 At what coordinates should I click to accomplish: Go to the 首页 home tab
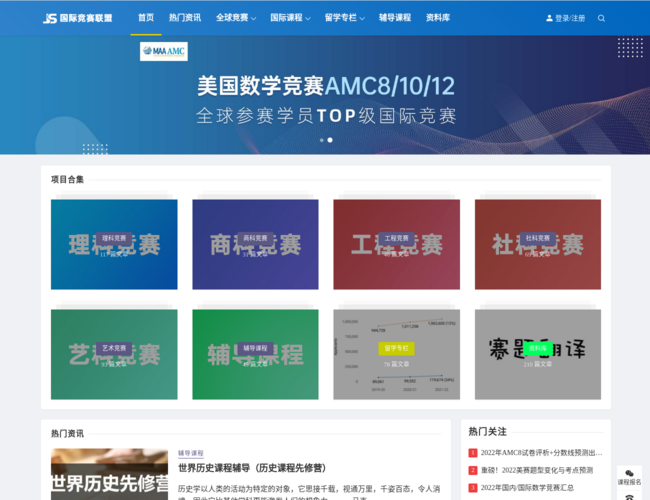(x=146, y=18)
